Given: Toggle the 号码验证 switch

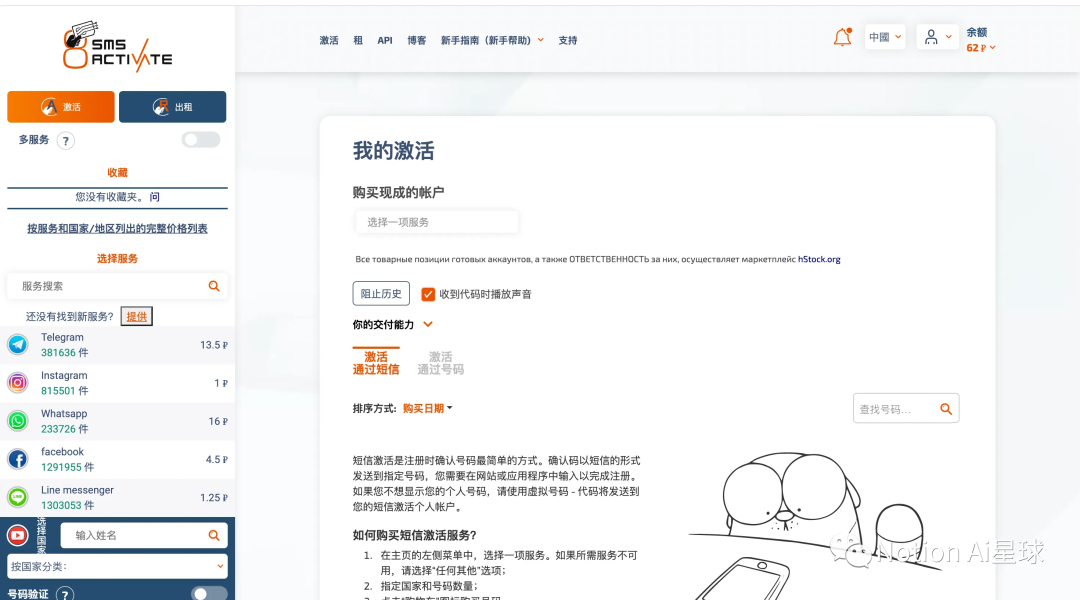Looking at the screenshot, I should point(209,594).
